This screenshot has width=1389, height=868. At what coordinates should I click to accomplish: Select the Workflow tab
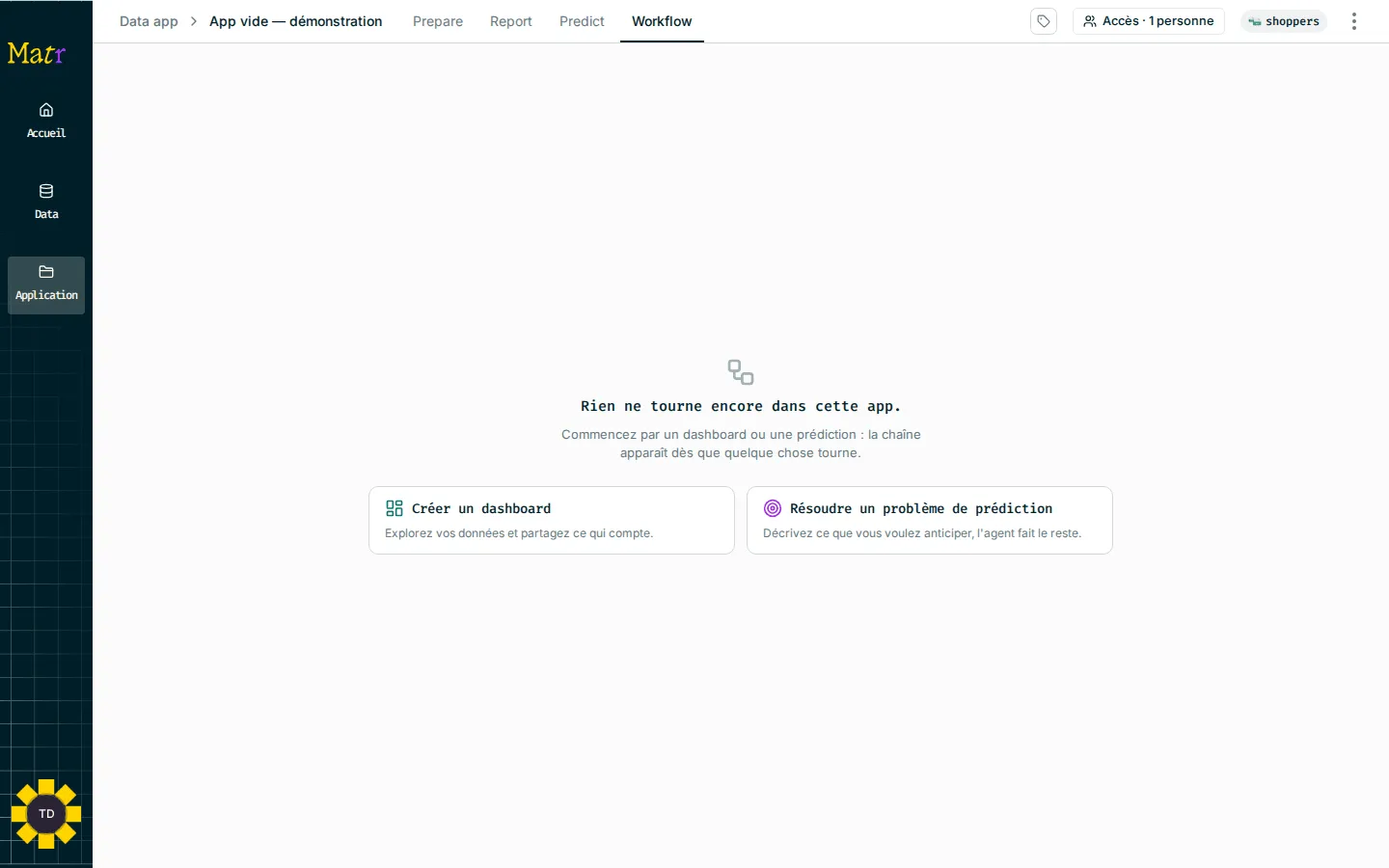(x=662, y=21)
